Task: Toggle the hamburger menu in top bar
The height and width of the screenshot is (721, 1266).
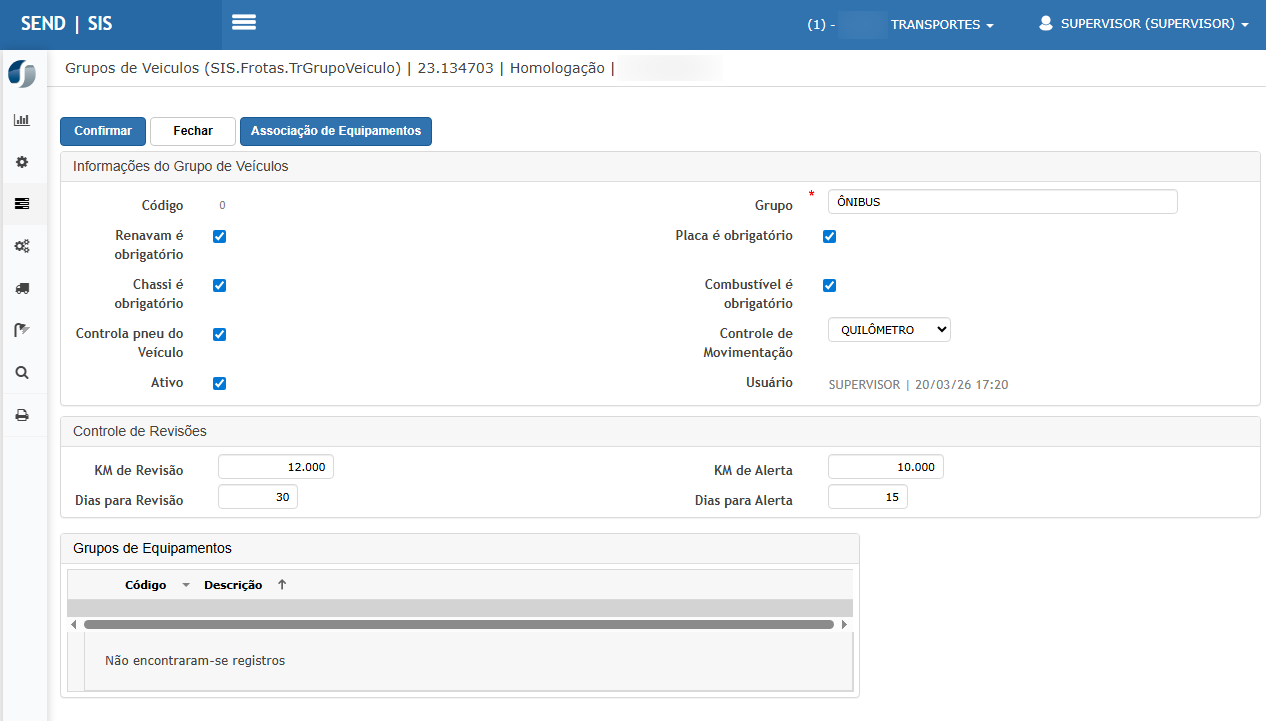Action: click(x=244, y=23)
